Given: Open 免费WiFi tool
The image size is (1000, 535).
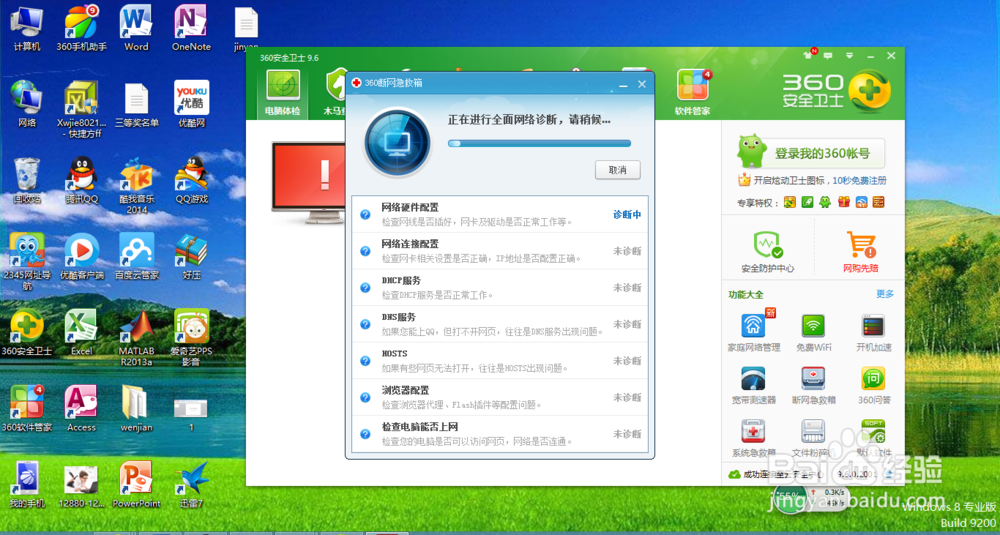Looking at the screenshot, I should (814, 332).
